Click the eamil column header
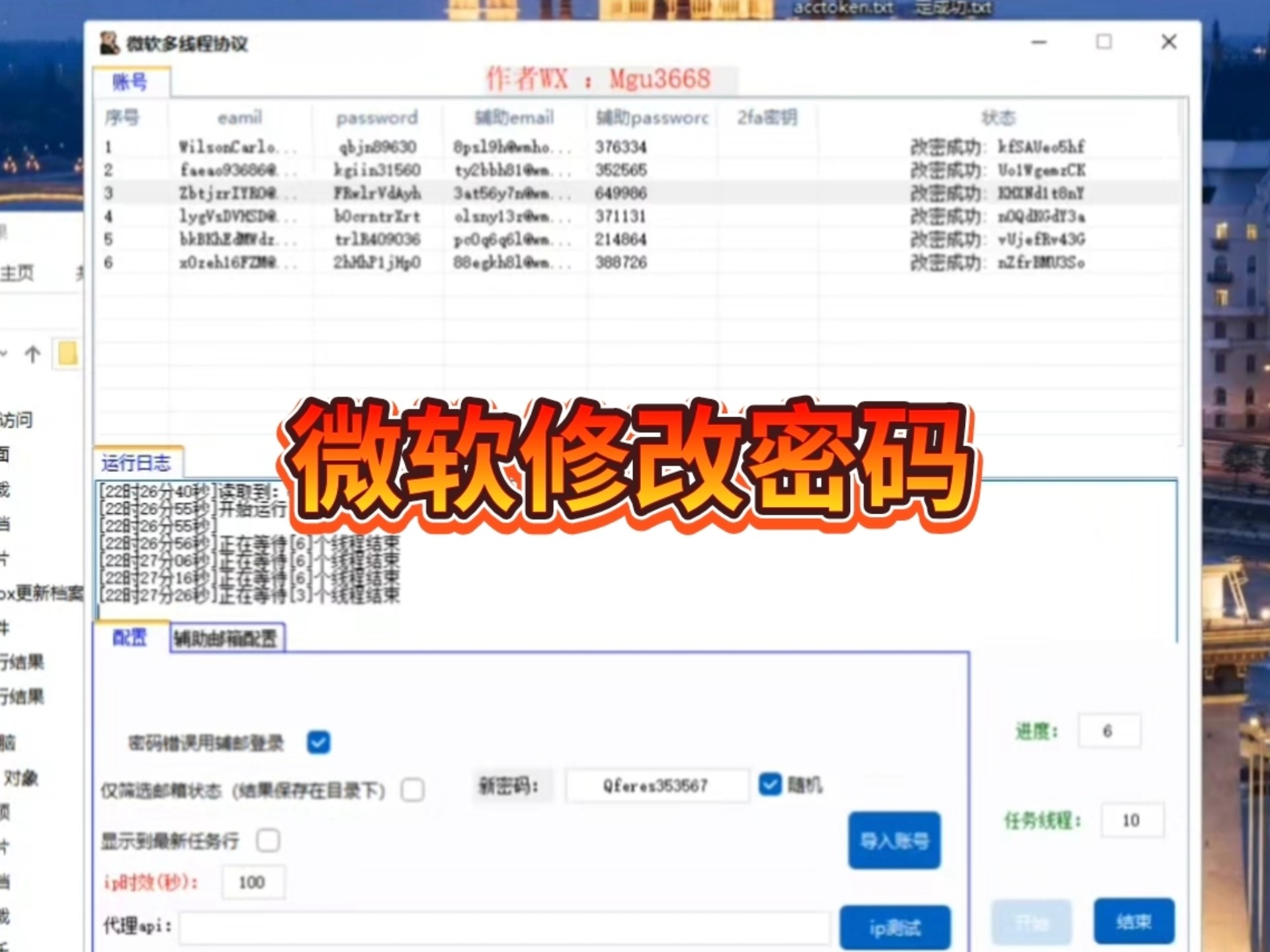1270x952 pixels. tap(240, 118)
